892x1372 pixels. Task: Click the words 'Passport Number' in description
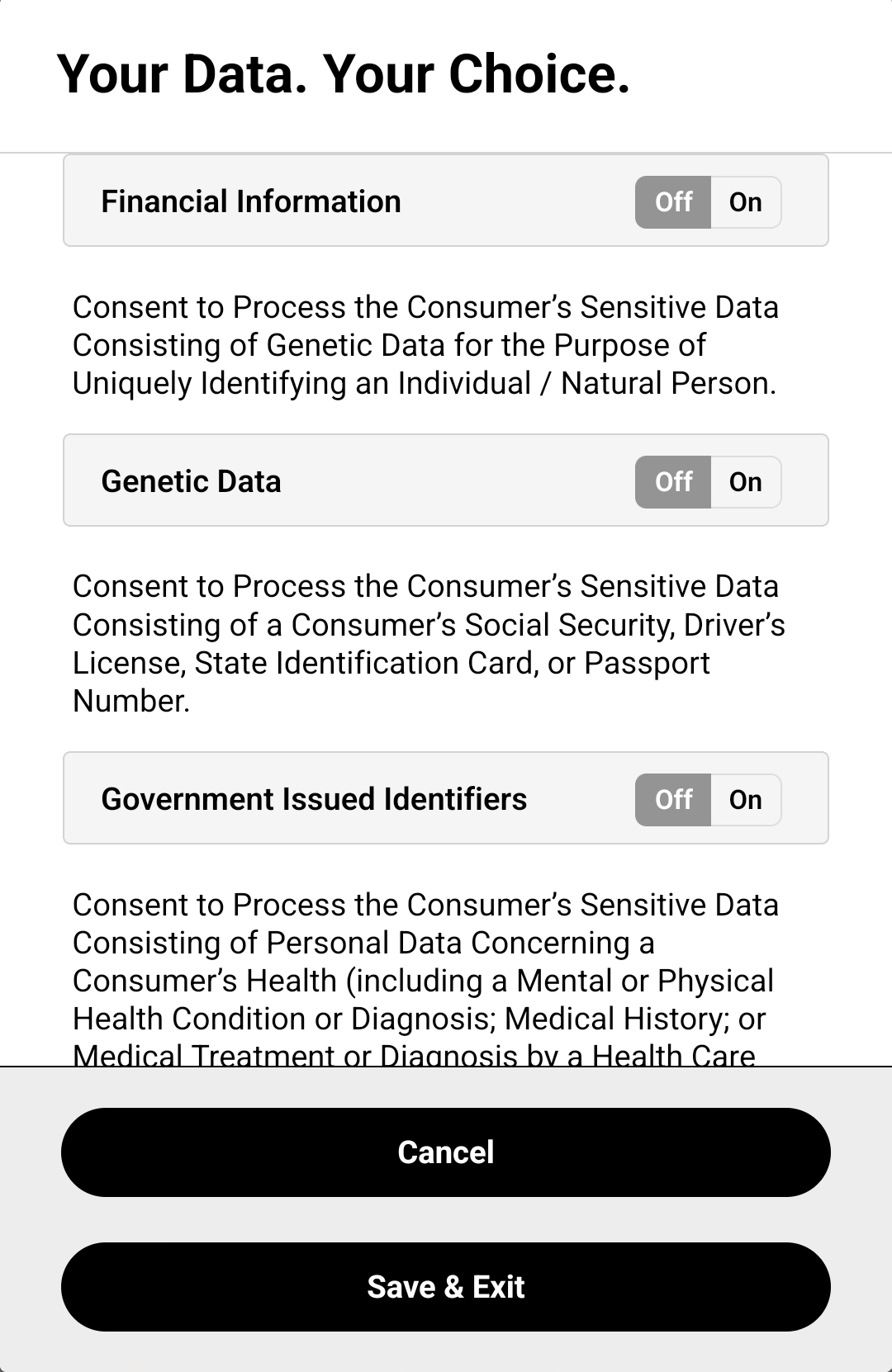[x=391, y=682]
